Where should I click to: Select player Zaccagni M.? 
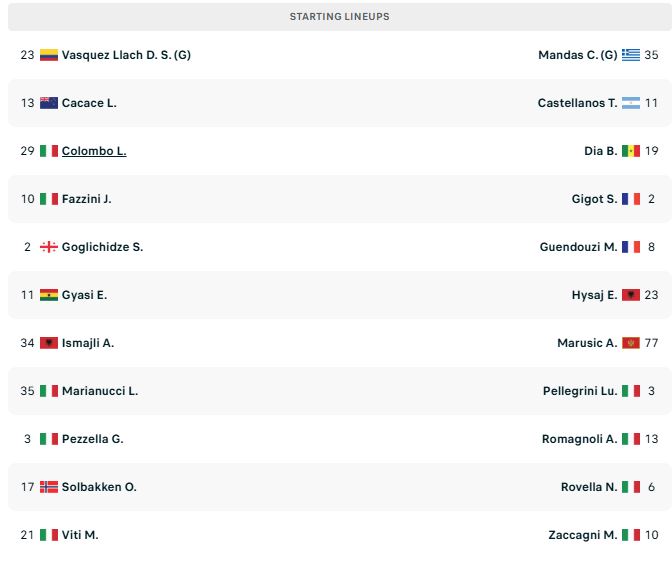[x=583, y=535]
